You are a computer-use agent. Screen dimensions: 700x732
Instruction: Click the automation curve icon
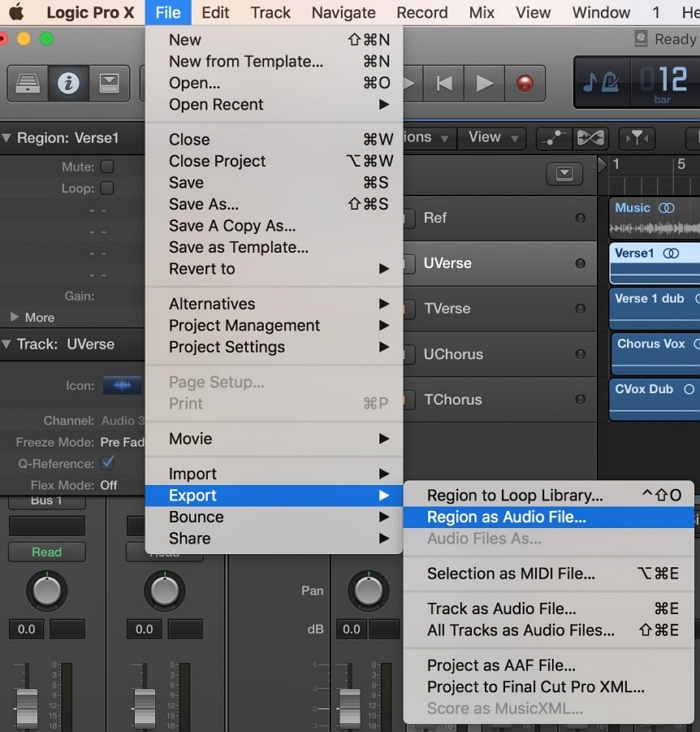(x=554, y=138)
